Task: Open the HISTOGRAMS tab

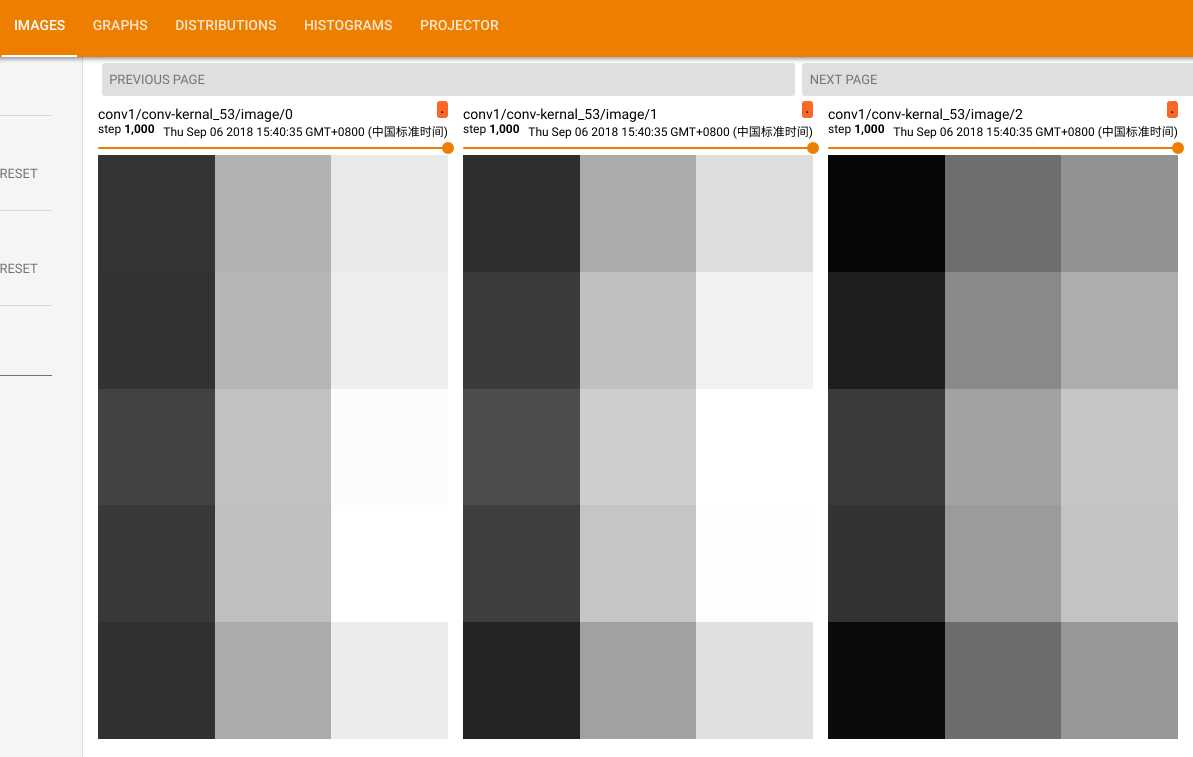Action: pos(348,25)
